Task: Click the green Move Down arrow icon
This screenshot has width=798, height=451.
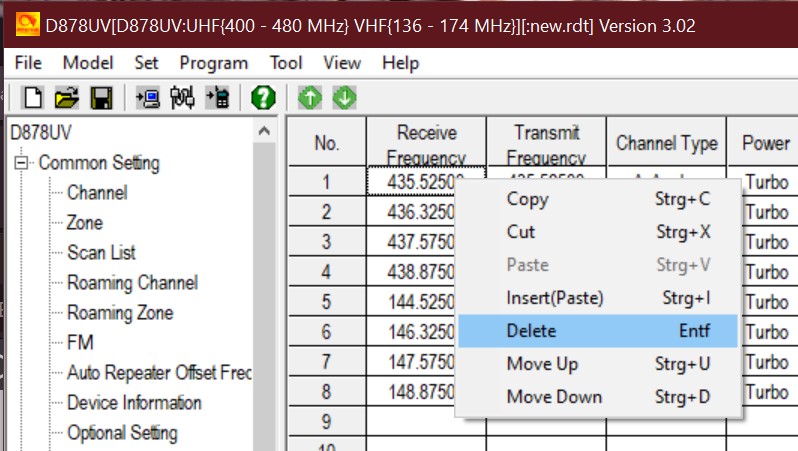Action: click(345, 97)
